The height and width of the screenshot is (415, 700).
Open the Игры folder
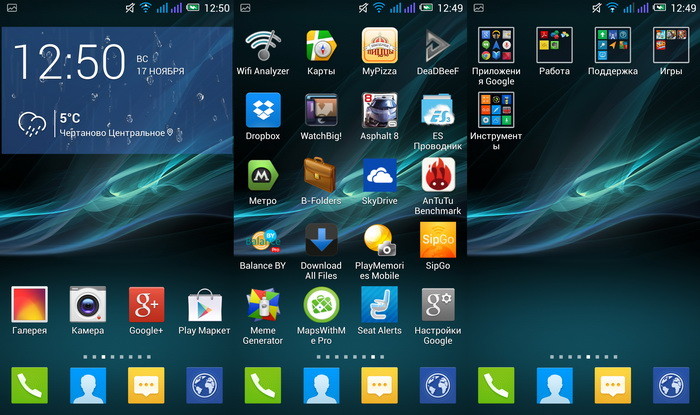tap(670, 46)
